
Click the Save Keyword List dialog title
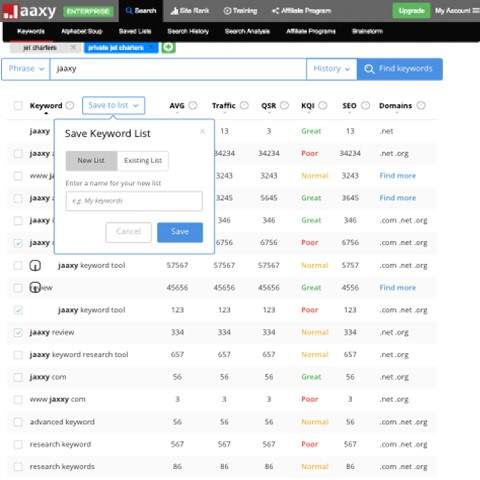click(108, 134)
